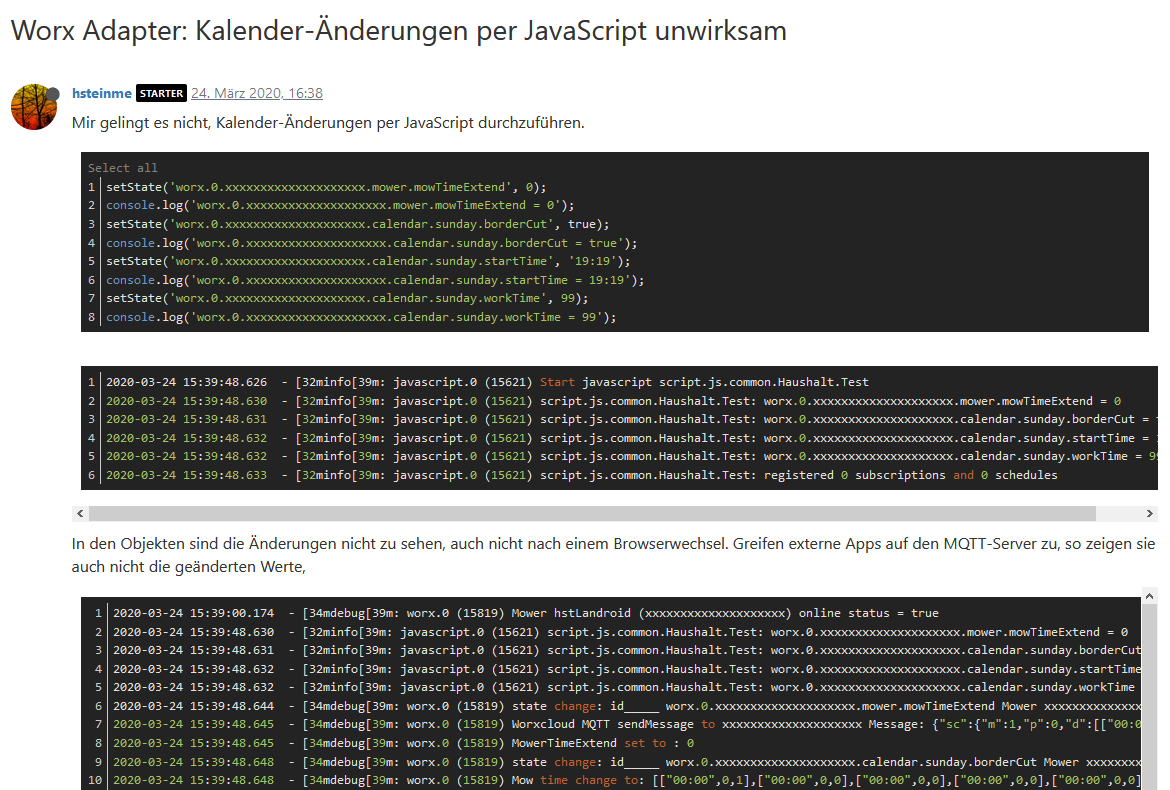The image size is (1170, 790).
Task: Click the debug line 'Mower hstLandroid online status = true'
Action: pos(525,613)
